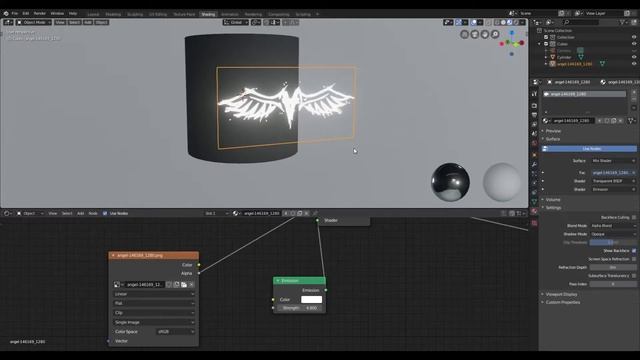Viewport: 640px width, 360px height.
Task: Toggle Use Nodes checkbox in node editor header
Action: click(x=105, y=213)
